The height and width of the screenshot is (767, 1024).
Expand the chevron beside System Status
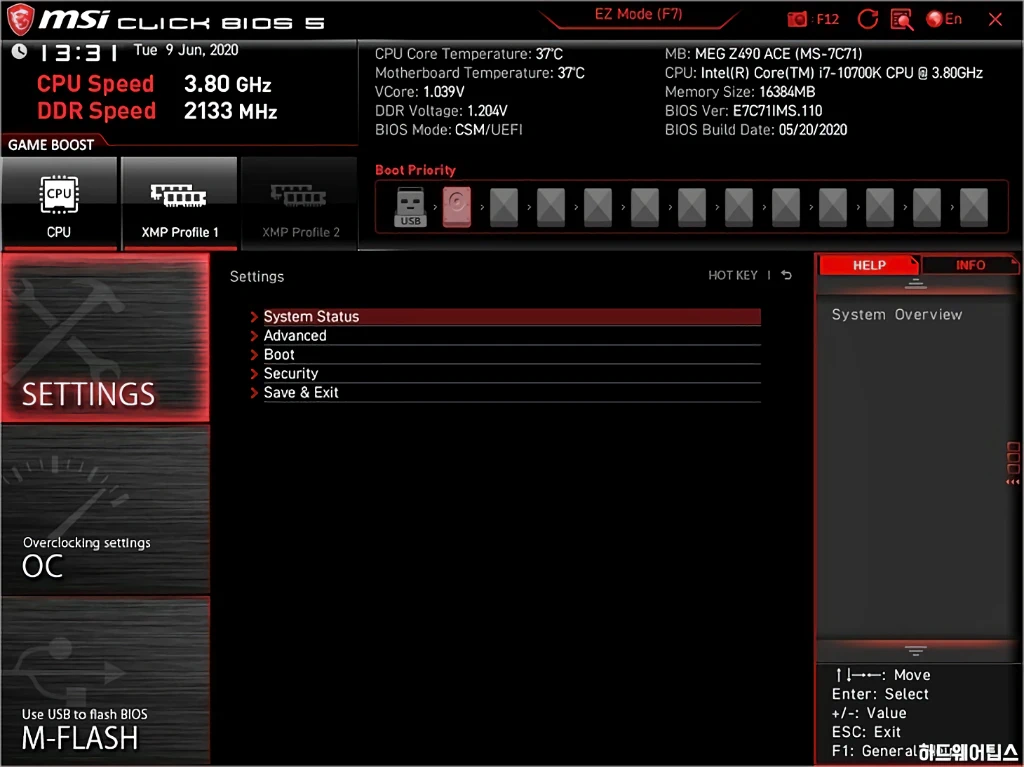pyautogui.click(x=254, y=317)
